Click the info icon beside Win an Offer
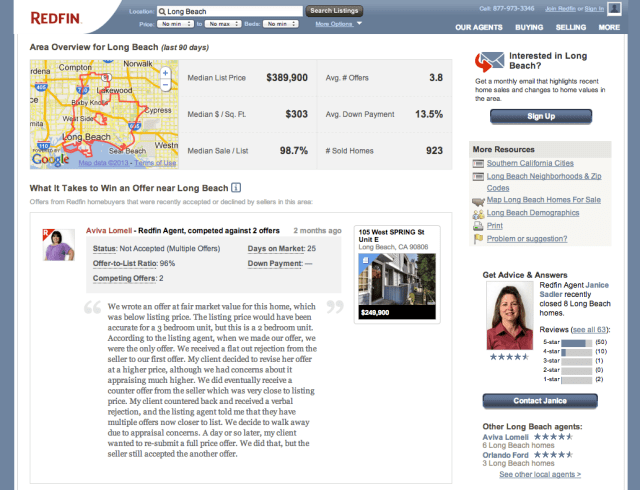 (236, 187)
